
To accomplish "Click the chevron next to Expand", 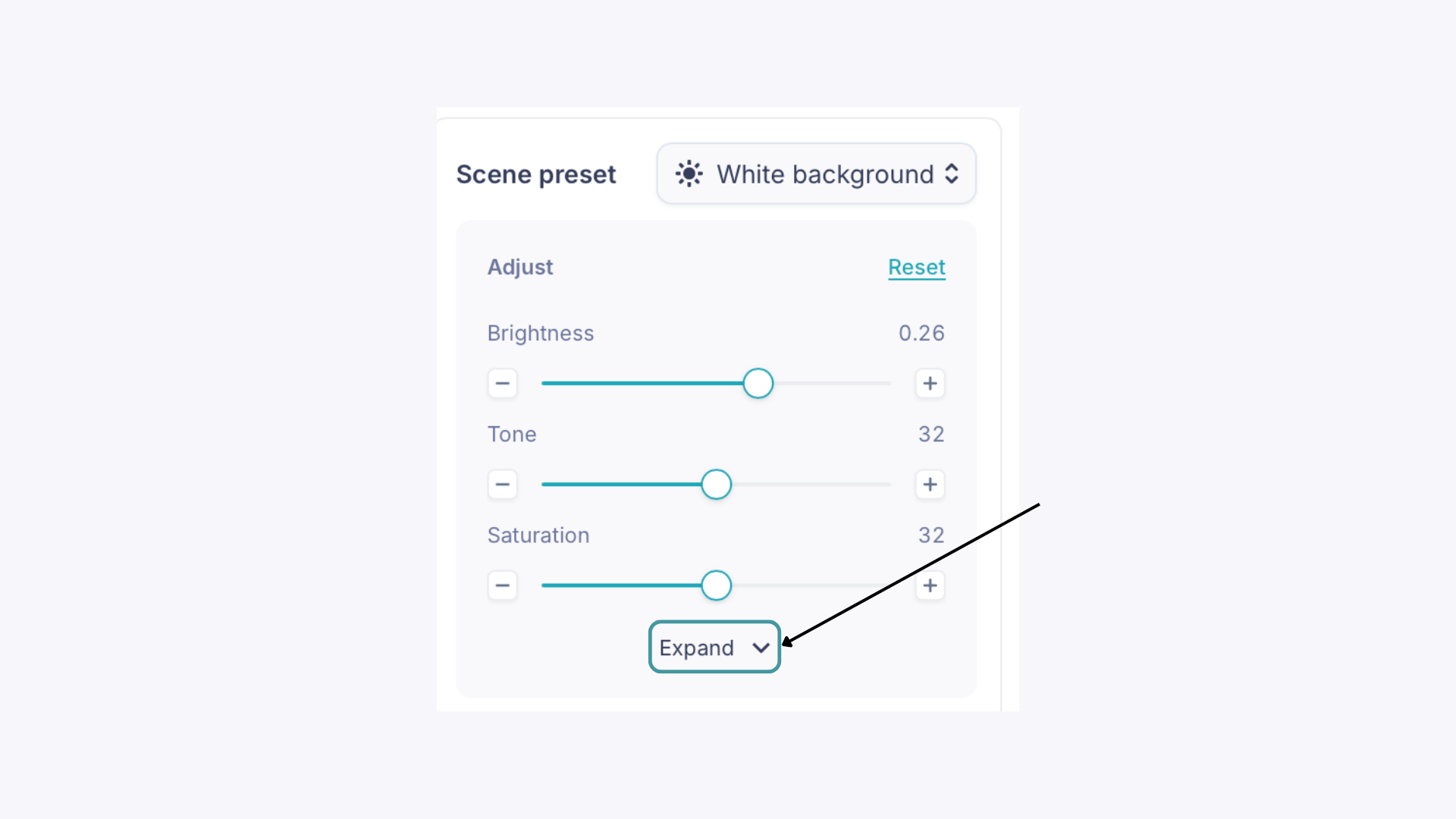I will point(761,648).
